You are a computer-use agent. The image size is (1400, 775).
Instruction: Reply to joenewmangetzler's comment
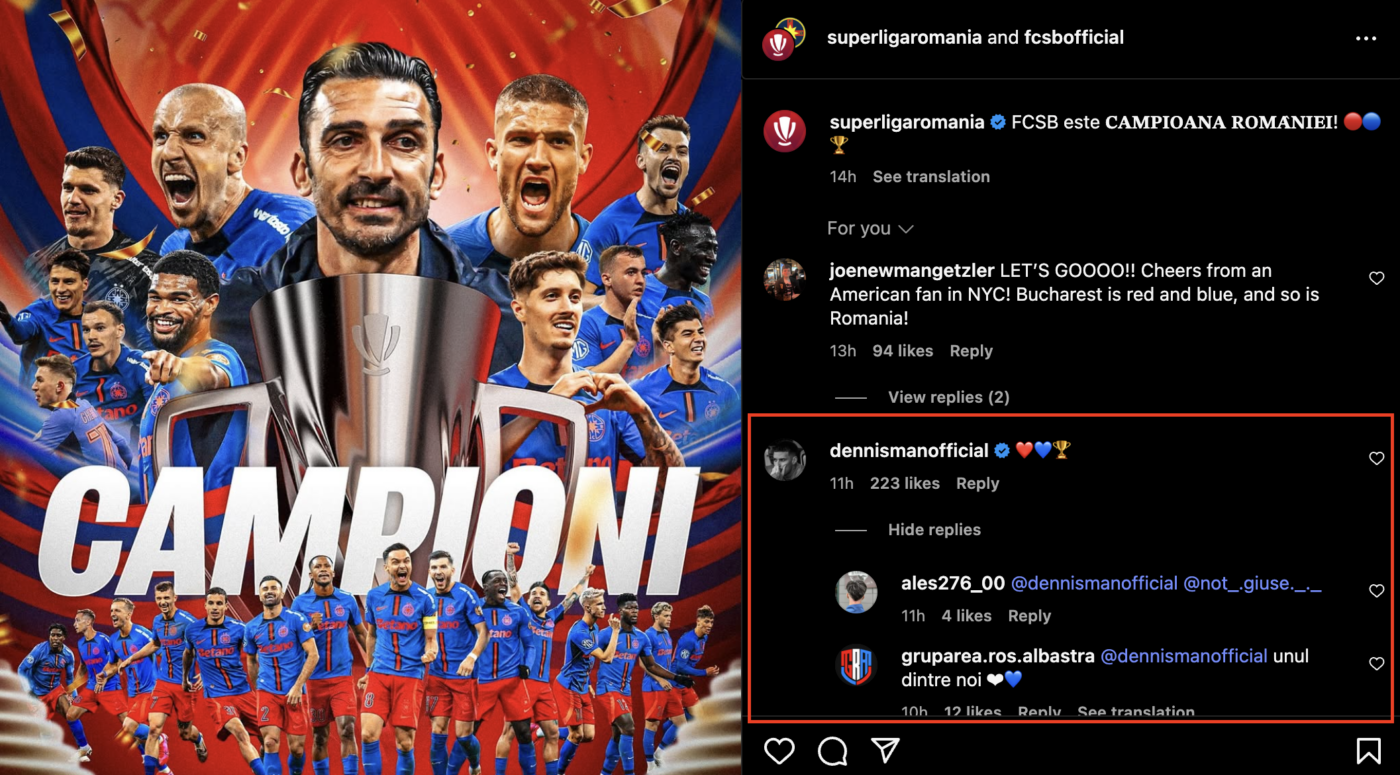click(971, 351)
